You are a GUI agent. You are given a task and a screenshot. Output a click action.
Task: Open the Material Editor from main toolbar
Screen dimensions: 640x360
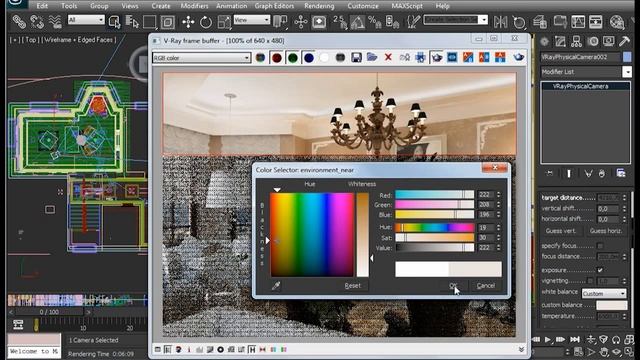617,22
